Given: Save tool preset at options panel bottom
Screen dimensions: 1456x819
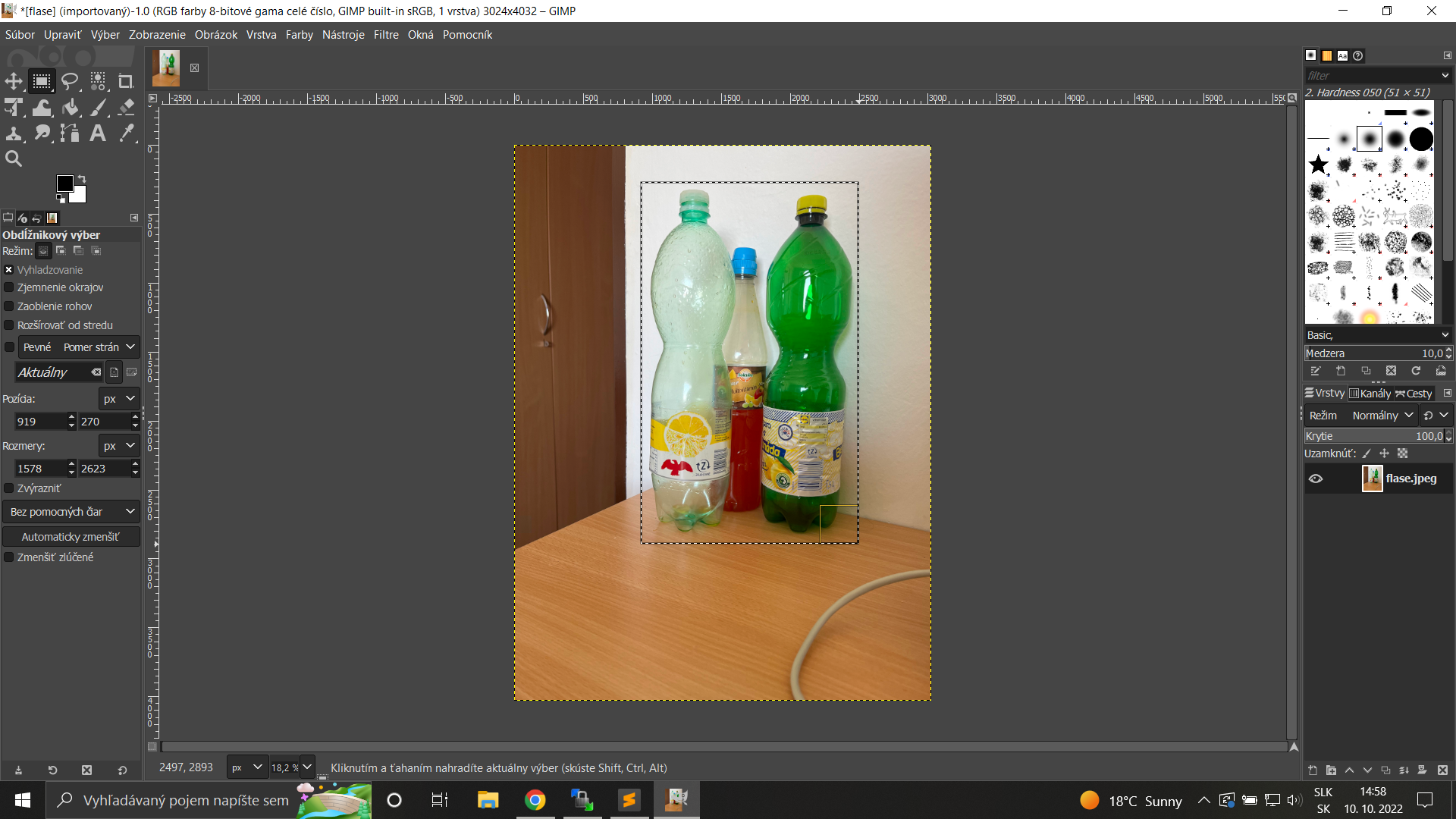Looking at the screenshot, I should [18, 770].
